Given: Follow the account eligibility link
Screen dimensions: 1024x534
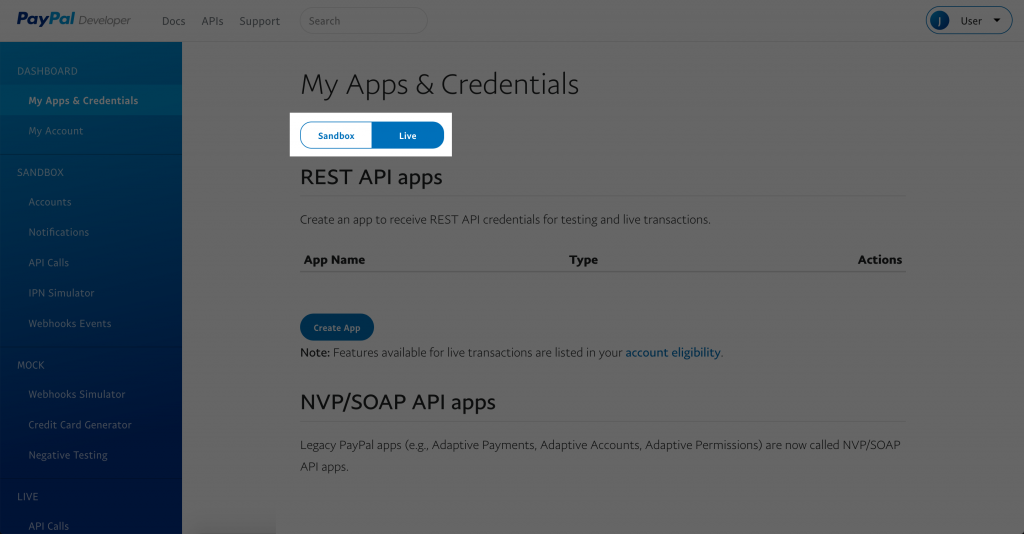Looking at the screenshot, I should [x=672, y=353].
